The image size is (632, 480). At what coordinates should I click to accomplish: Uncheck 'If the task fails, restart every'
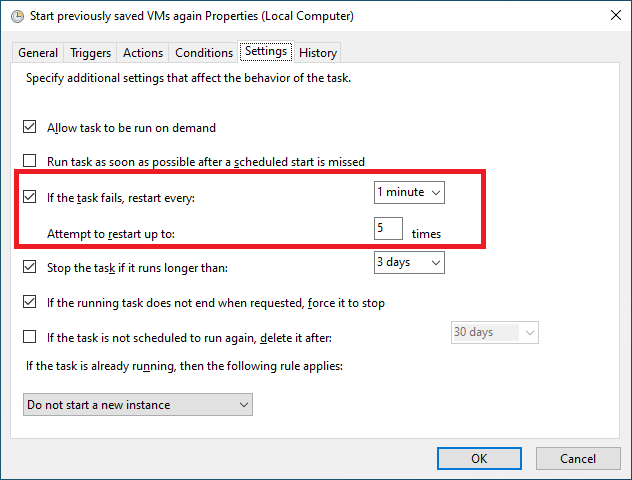pos(29,197)
